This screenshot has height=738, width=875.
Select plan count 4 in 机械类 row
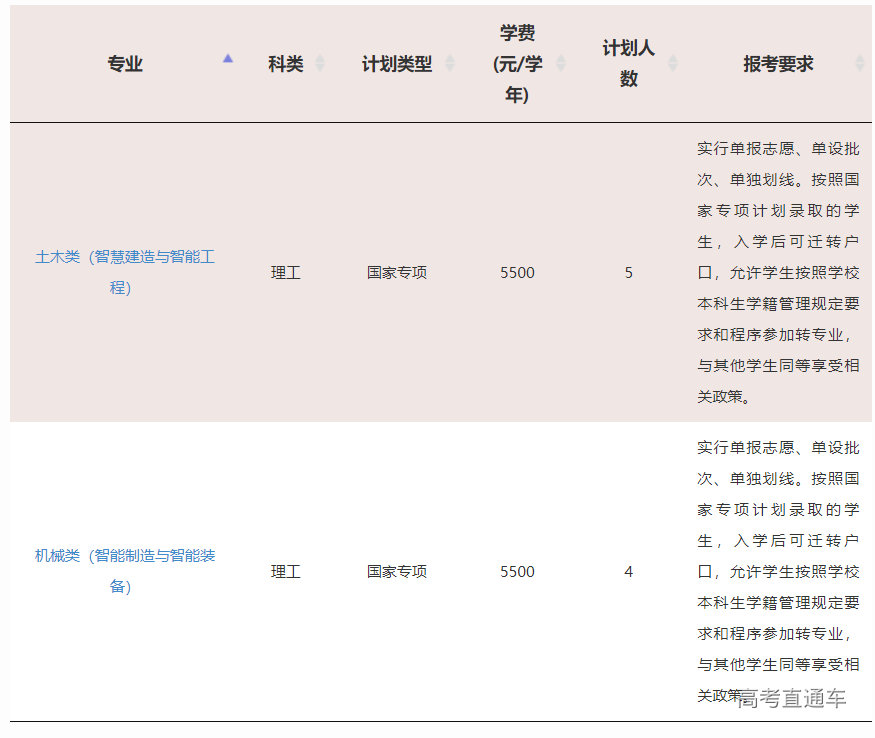click(x=628, y=572)
